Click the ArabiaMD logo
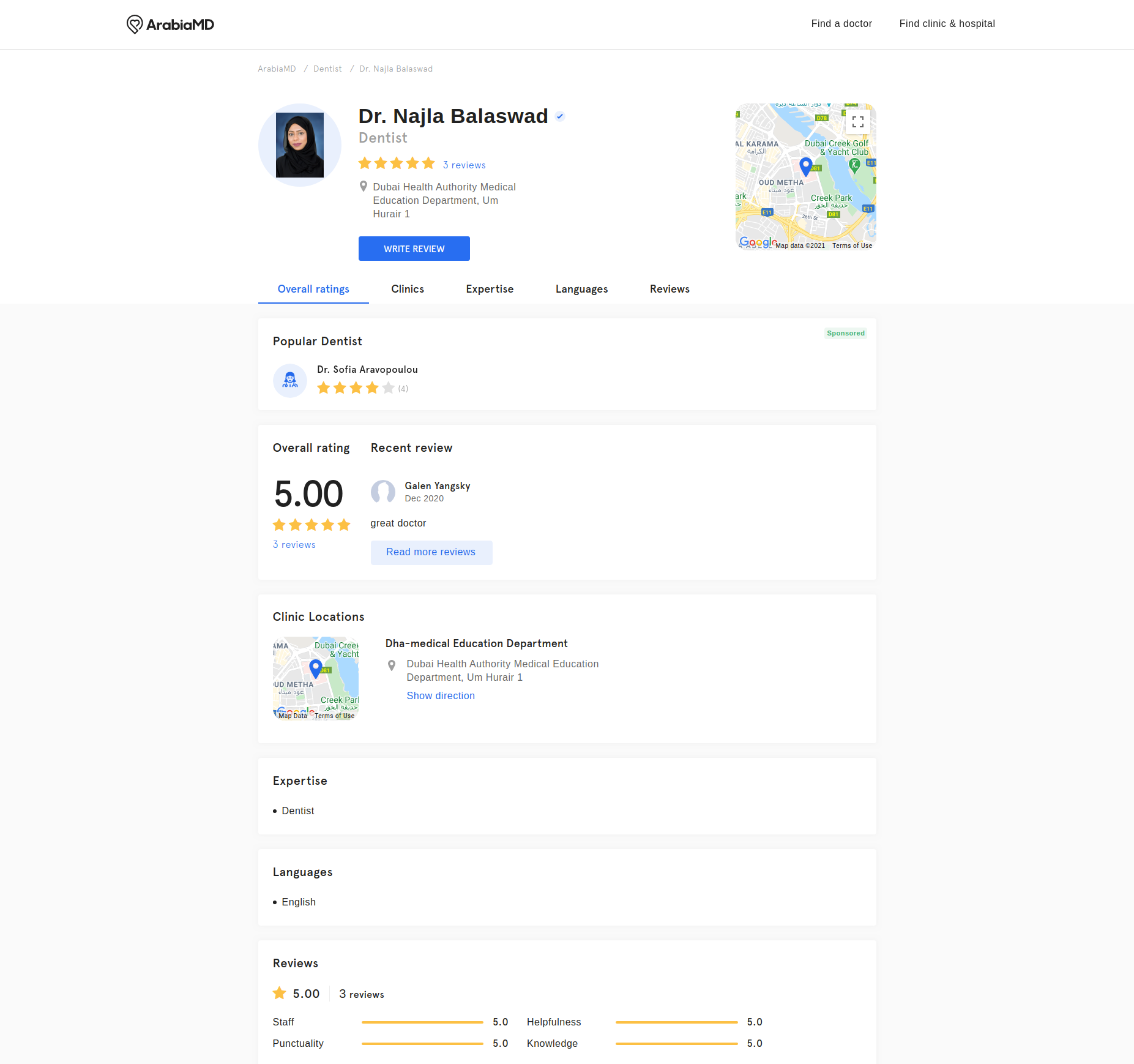 170,24
